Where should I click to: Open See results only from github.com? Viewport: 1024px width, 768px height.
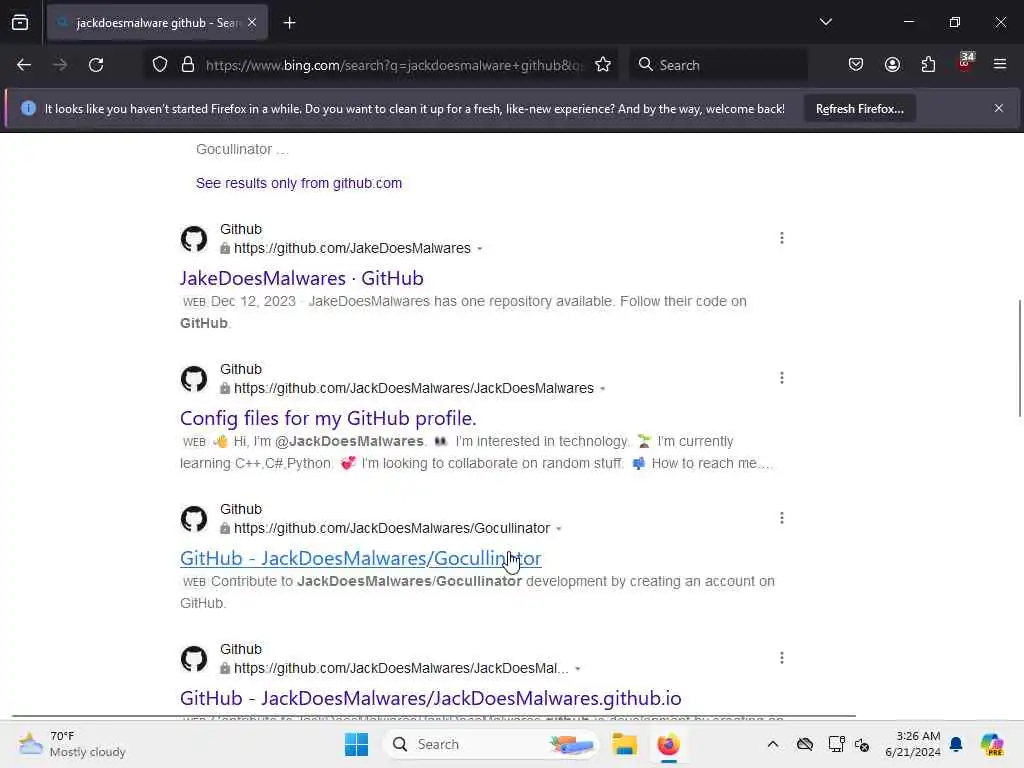(x=298, y=184)
